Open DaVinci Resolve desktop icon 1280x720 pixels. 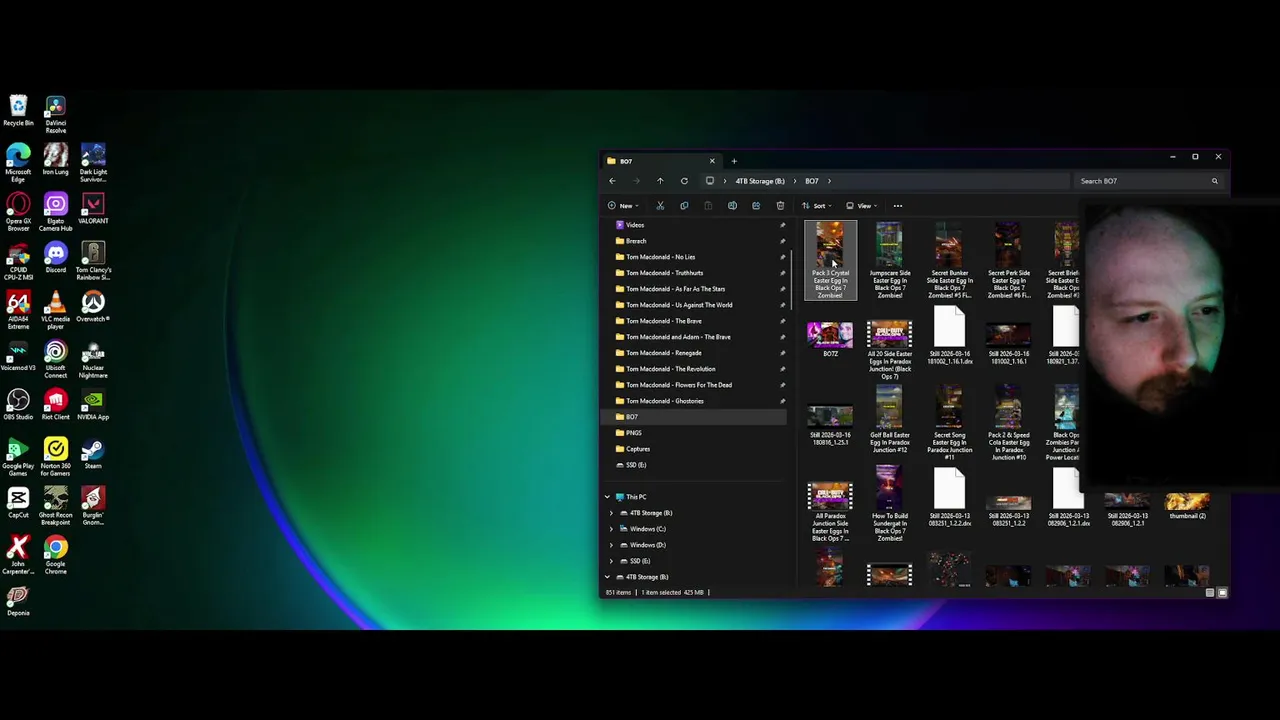coord(55,115)
